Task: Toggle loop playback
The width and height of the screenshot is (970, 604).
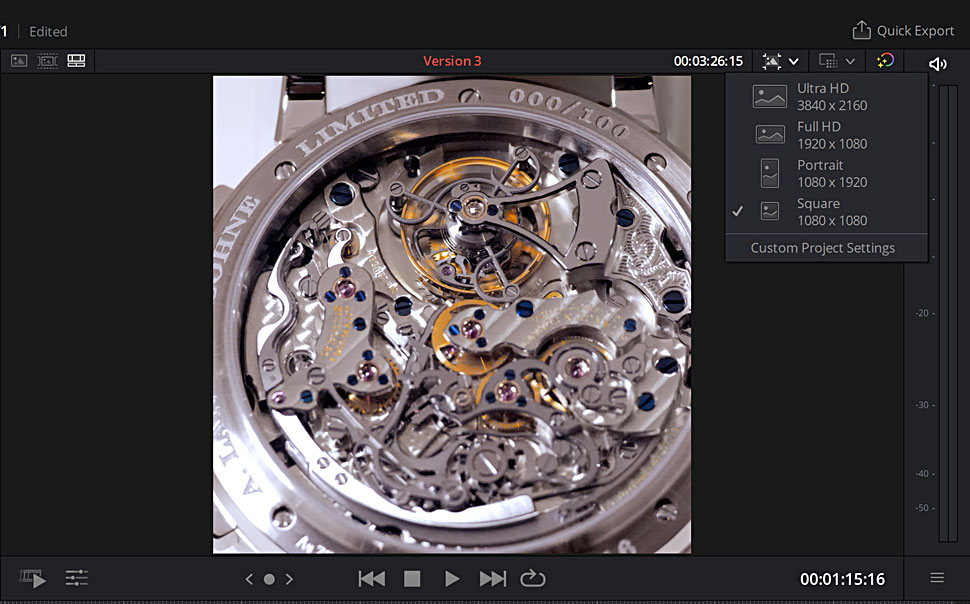Action: [x=533, y=579]
